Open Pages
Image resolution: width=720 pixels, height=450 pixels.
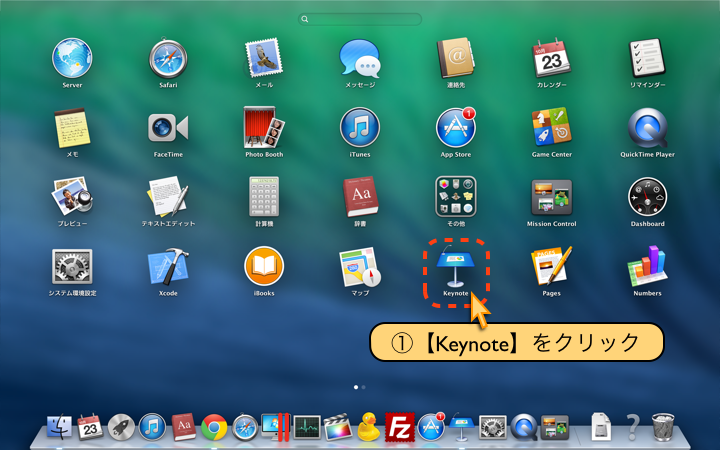[x=551, y=266]
